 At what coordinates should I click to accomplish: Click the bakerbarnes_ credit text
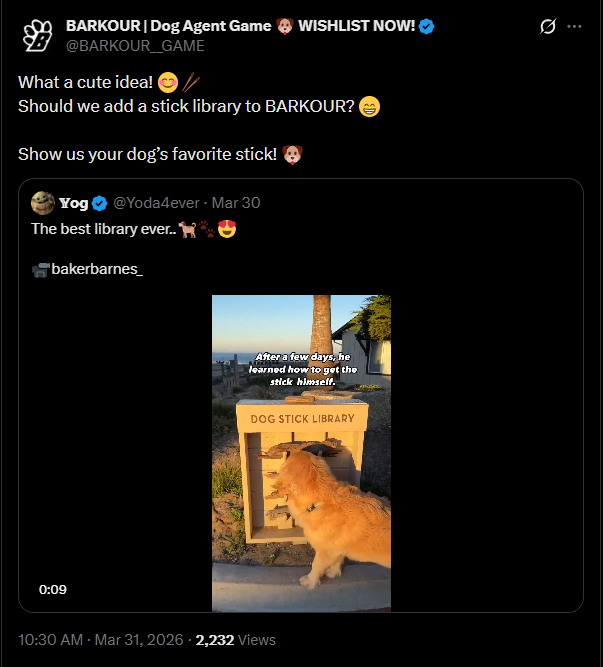pos(97,270)
